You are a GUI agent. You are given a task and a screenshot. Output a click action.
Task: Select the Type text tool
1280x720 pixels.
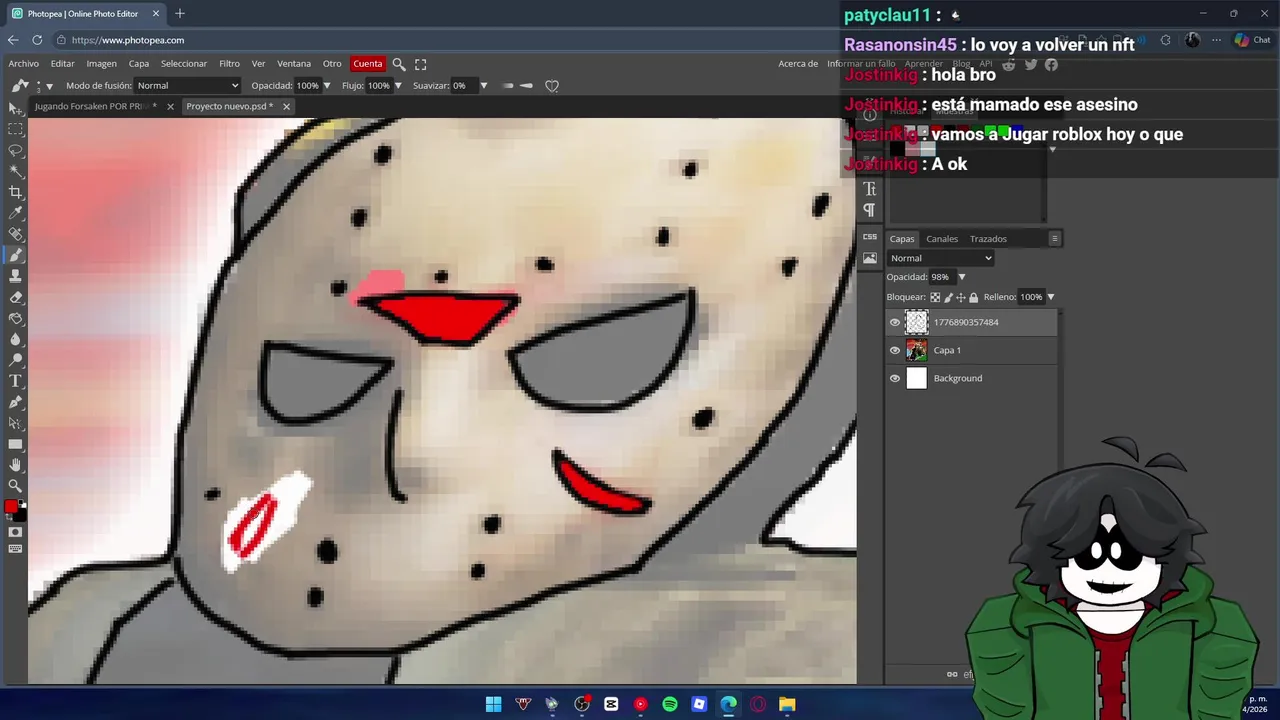click(x=15, y=381)
